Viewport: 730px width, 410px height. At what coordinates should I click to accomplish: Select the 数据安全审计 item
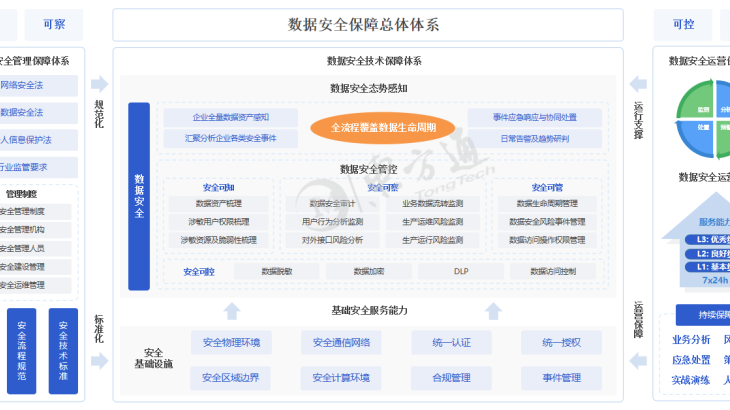click(x=326, y=203)
